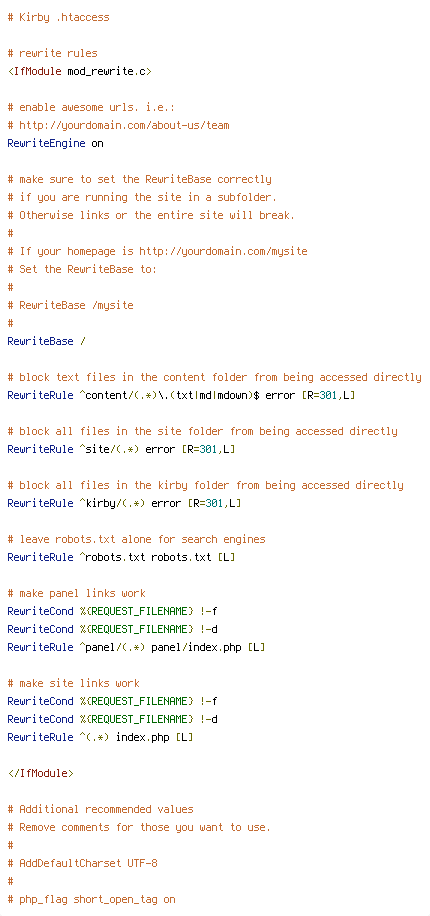Click the opening IfModule mod_rewrite.c tag
The width and height of the screenshot is (430, 916).
pos(79,71)
